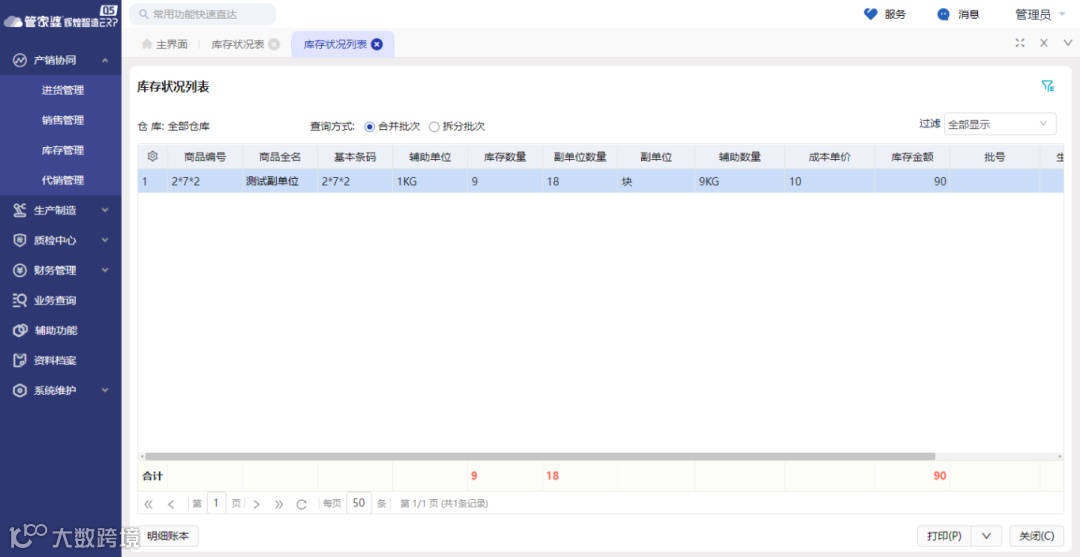
Task: Switch to 库存状况表 tab
Action: pos(238,44)
